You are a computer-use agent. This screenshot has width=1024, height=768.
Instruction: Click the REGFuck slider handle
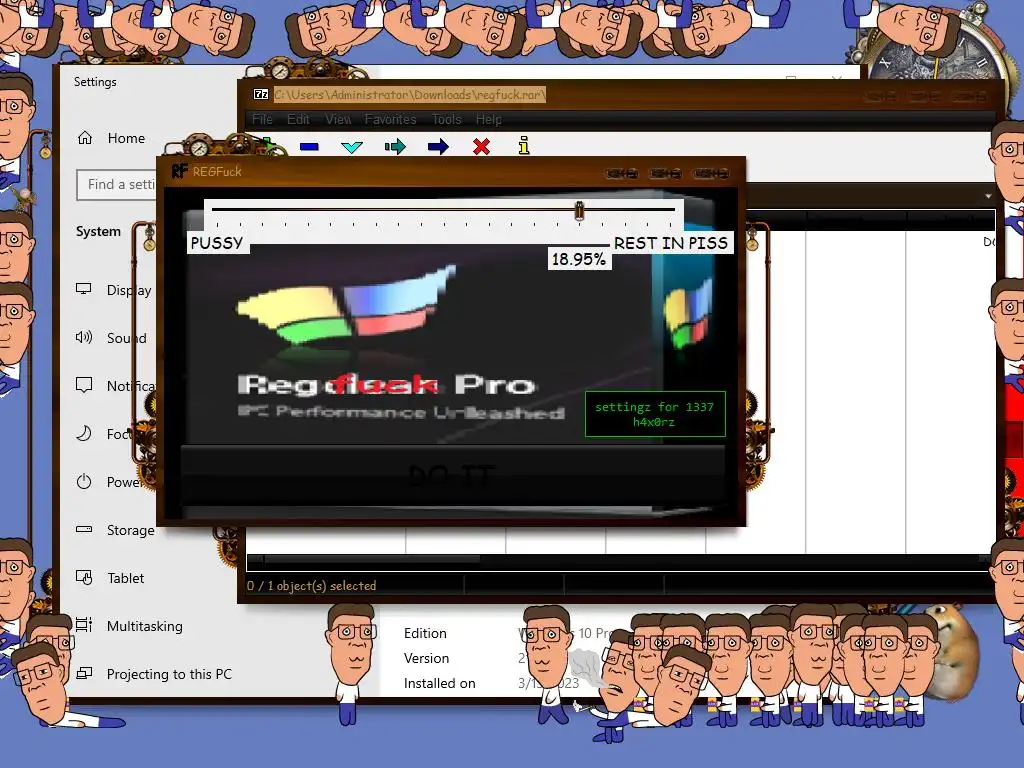pos(579,210)
